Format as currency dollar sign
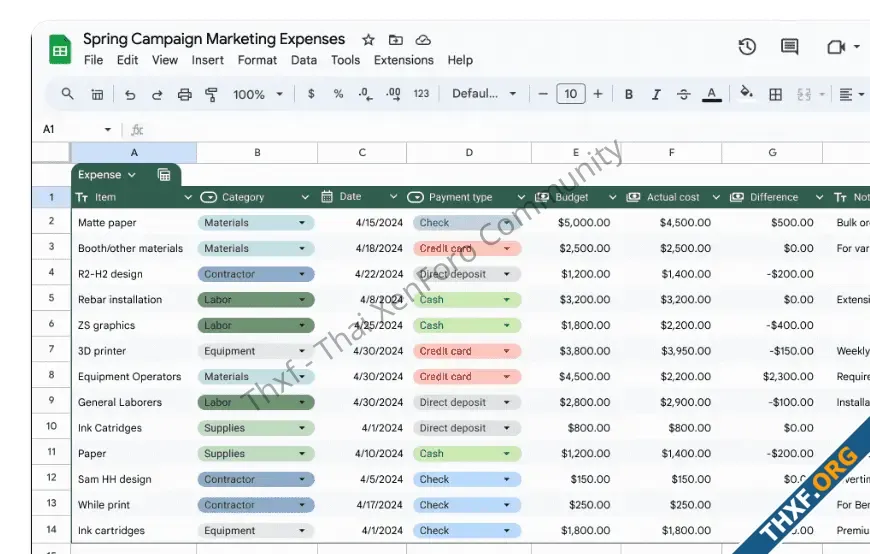 click(x=311, y=94)
